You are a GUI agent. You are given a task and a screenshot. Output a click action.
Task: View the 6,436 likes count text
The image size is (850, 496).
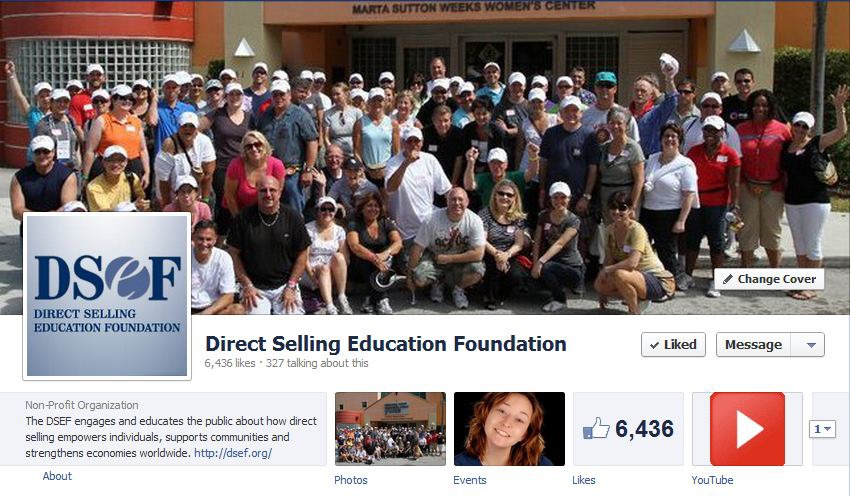tap(230, 363)
